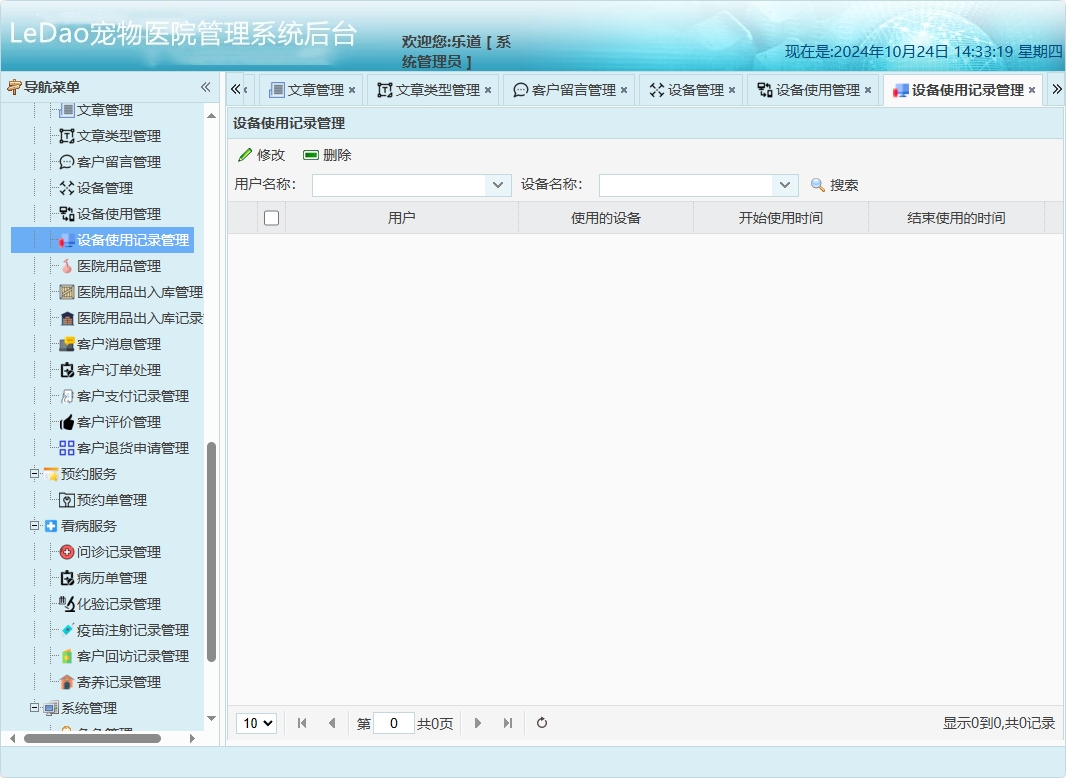Viewport: 1066px width, 778px height.
Task: Click the 修改 edit pencil icon
Action: pos(245,155)
